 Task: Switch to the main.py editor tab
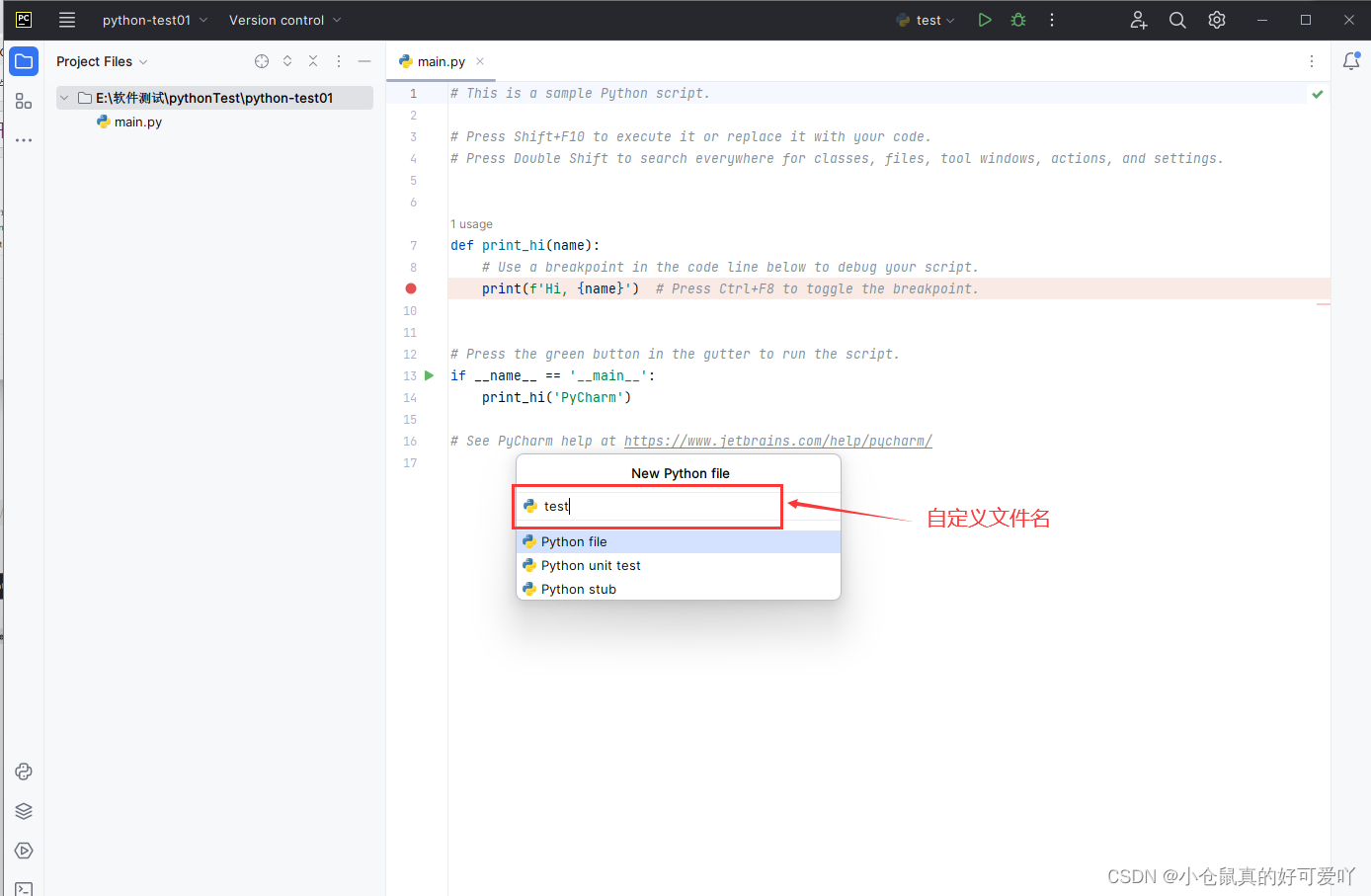tap(441, 61)
